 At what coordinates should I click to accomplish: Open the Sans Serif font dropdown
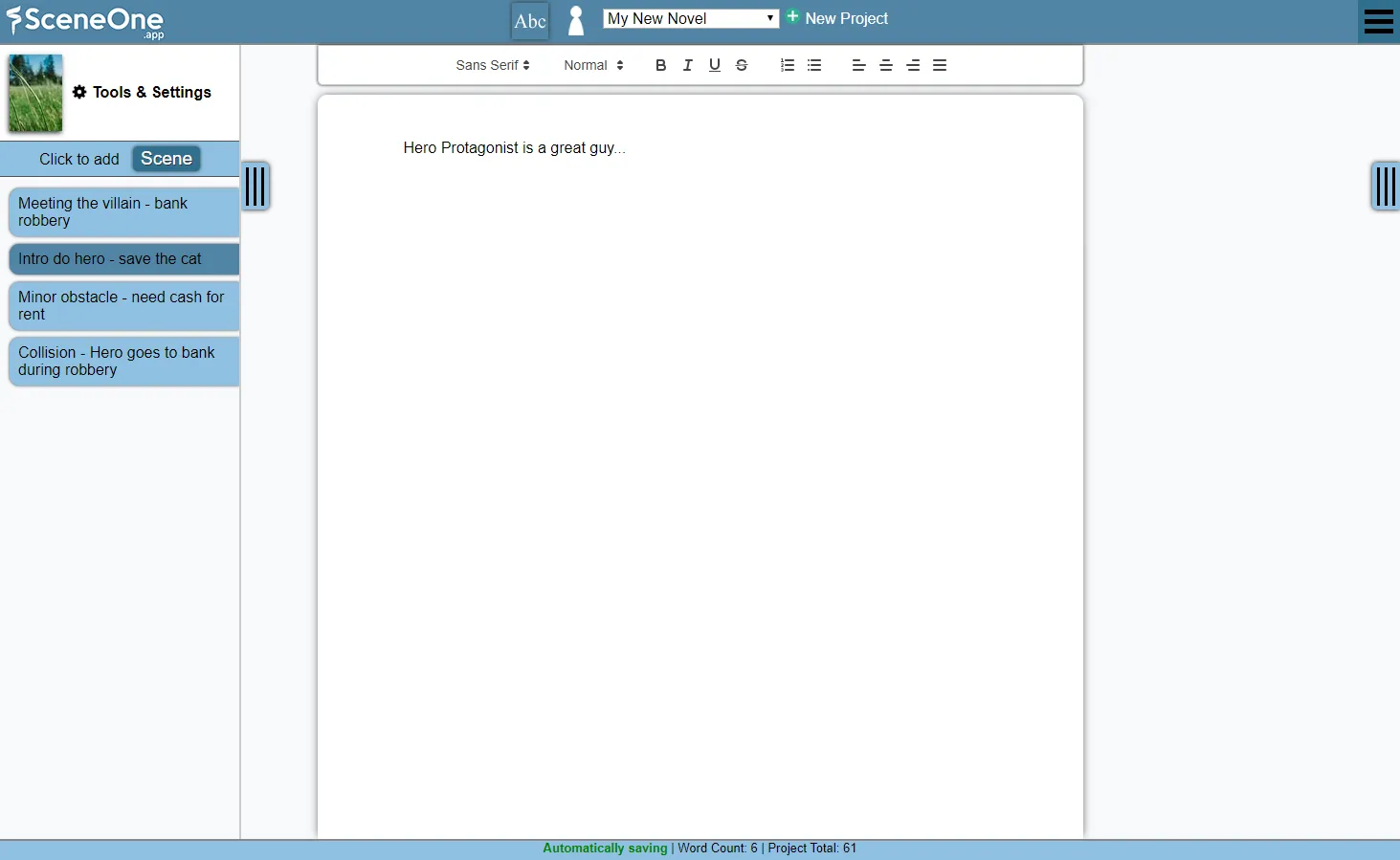492,65
